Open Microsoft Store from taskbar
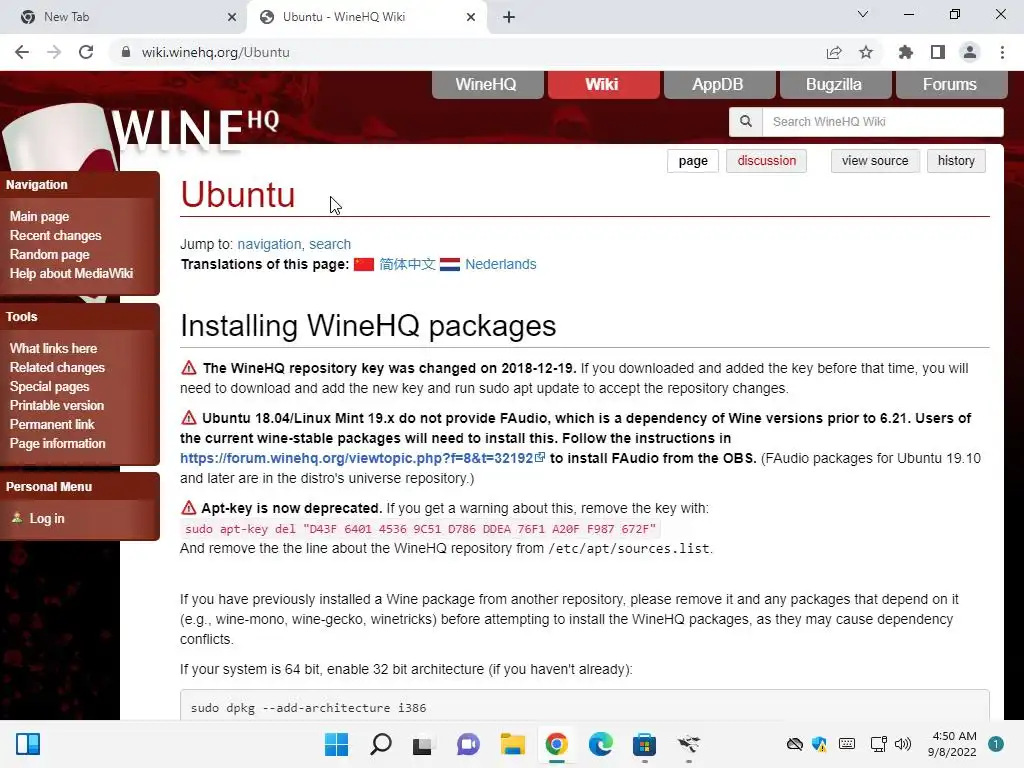 pyautogui.click(x=645, y=744)
